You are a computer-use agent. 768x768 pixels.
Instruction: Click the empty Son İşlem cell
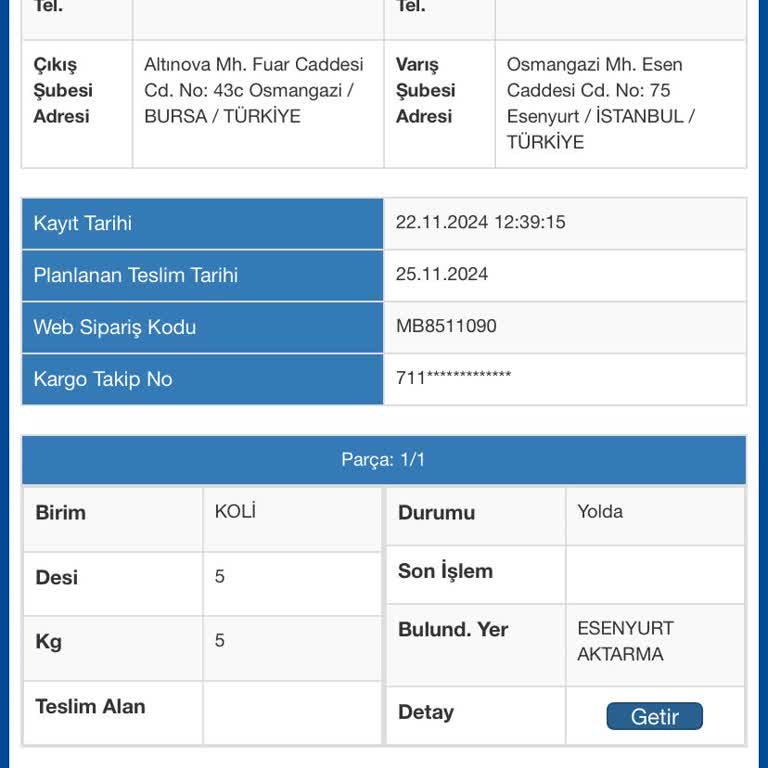coord(655,575)
